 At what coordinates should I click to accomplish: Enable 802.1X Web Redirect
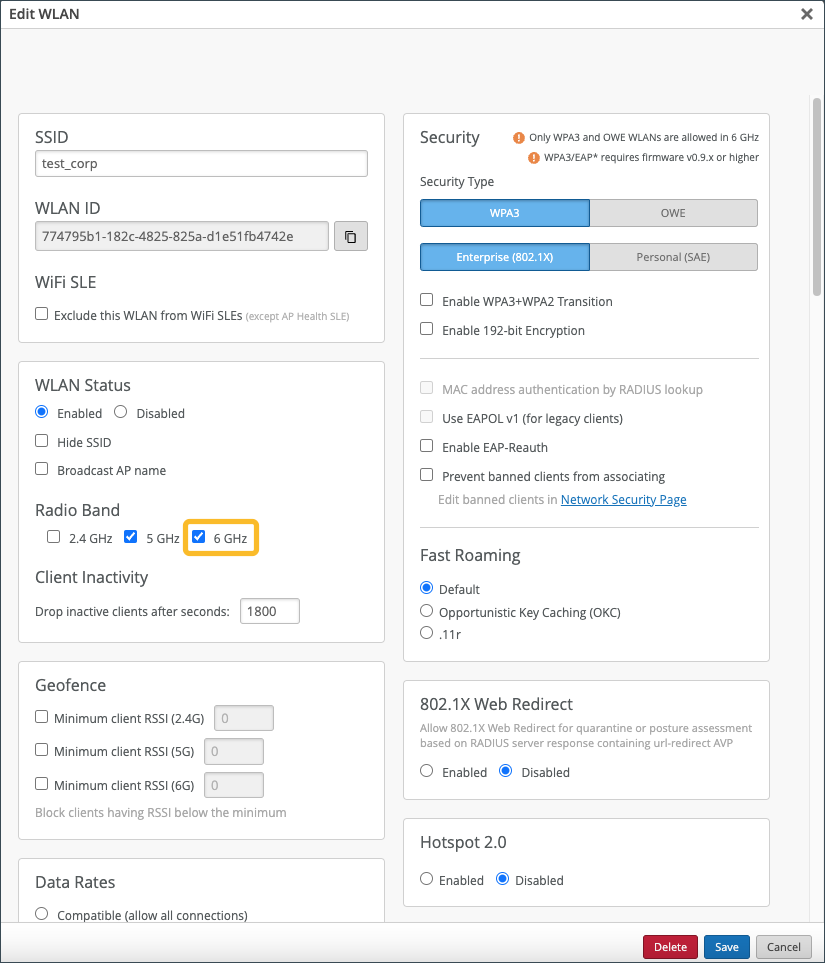427,771
